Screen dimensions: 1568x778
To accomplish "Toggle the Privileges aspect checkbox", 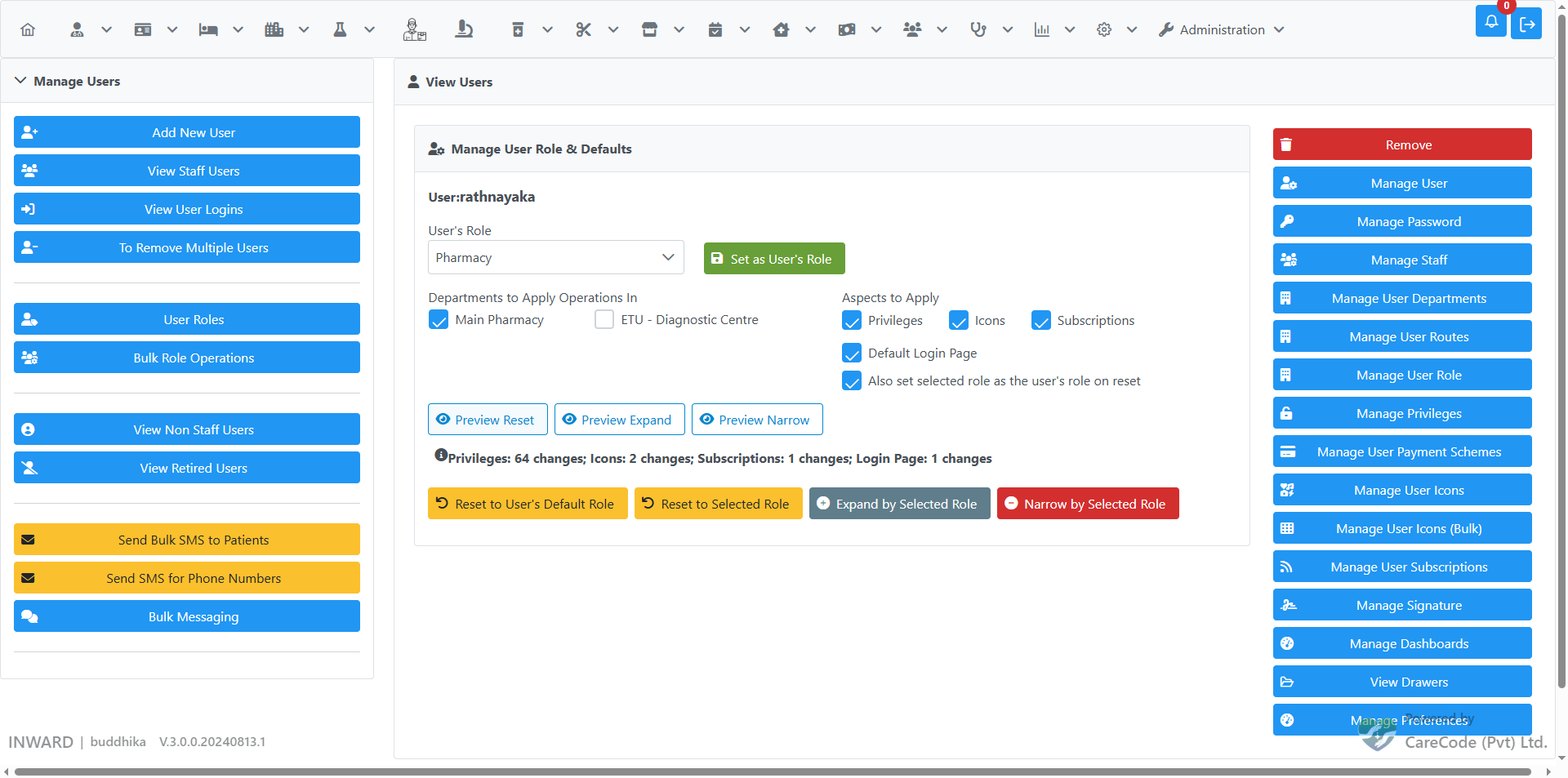I will click(852, 320).
